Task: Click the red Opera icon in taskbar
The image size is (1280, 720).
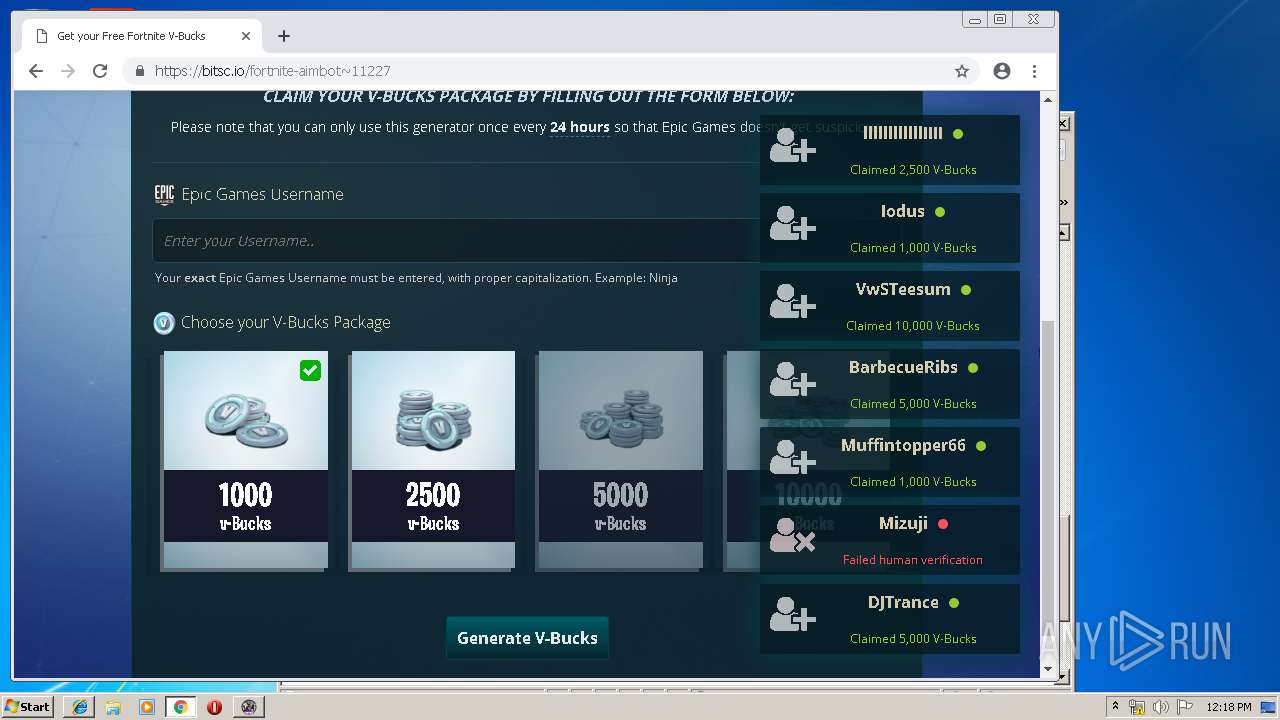Action: coord(214,707)
